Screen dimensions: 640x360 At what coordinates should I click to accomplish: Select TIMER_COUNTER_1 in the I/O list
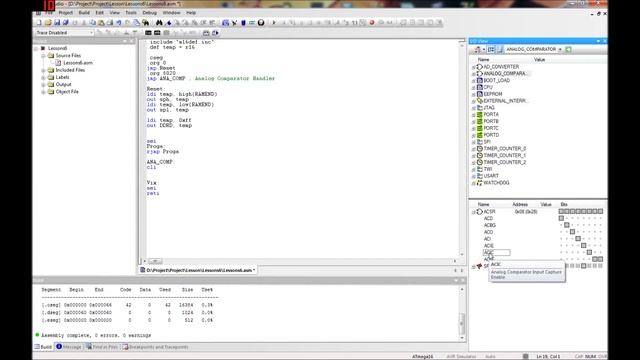click(504, 156)
